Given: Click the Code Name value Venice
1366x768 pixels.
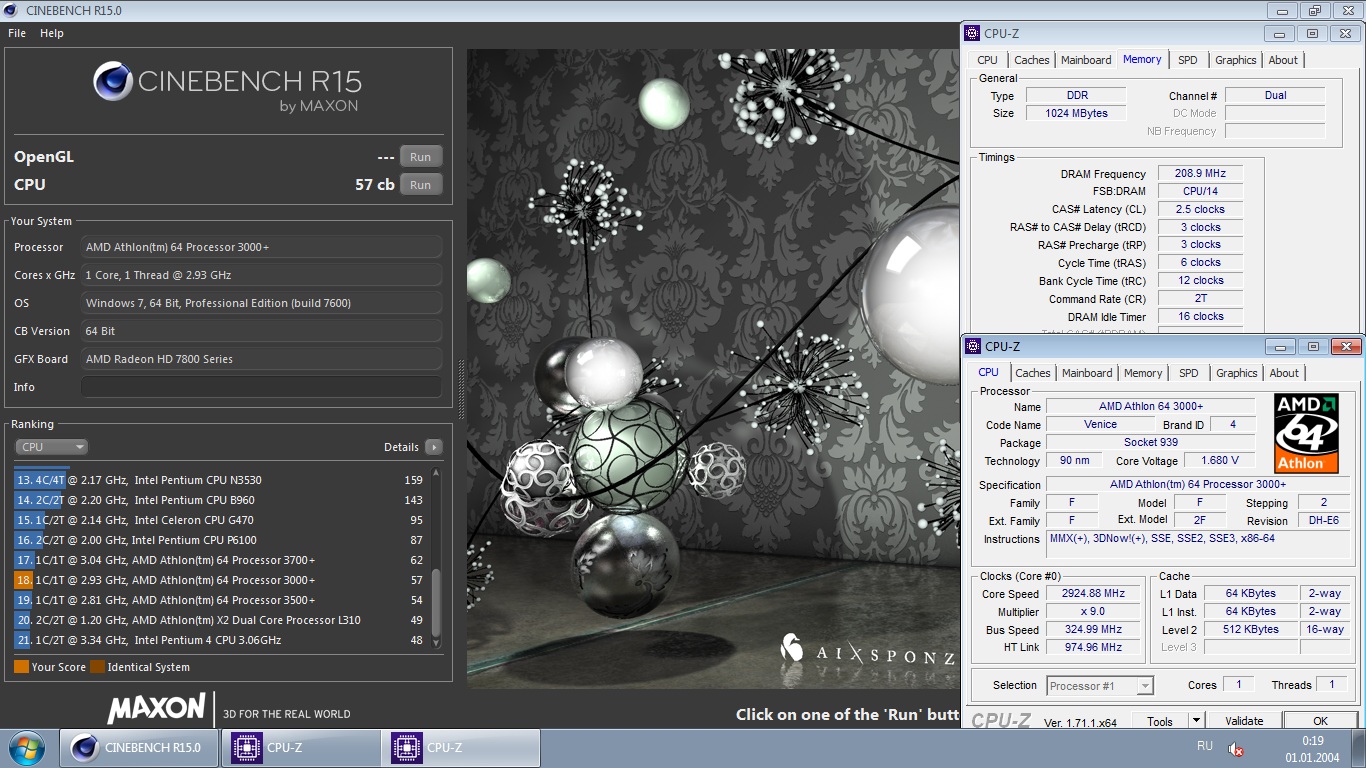Looking at the screenshot, I should (1100, 424).
